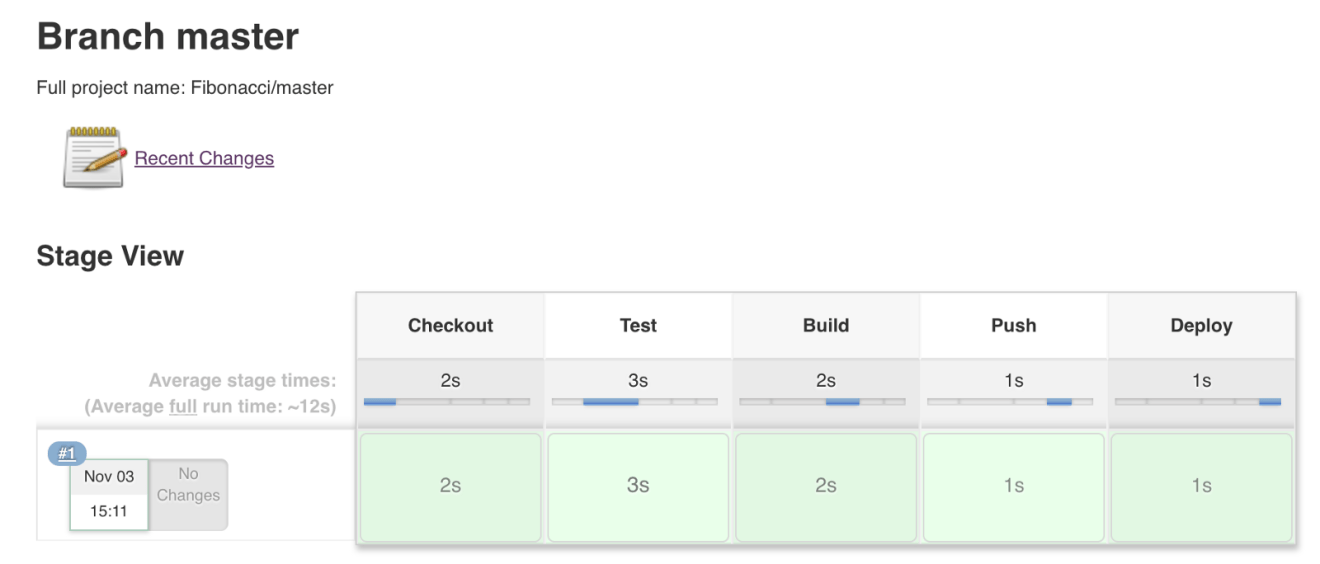Click the Checkout 2s stage result cell

[451, 487]
